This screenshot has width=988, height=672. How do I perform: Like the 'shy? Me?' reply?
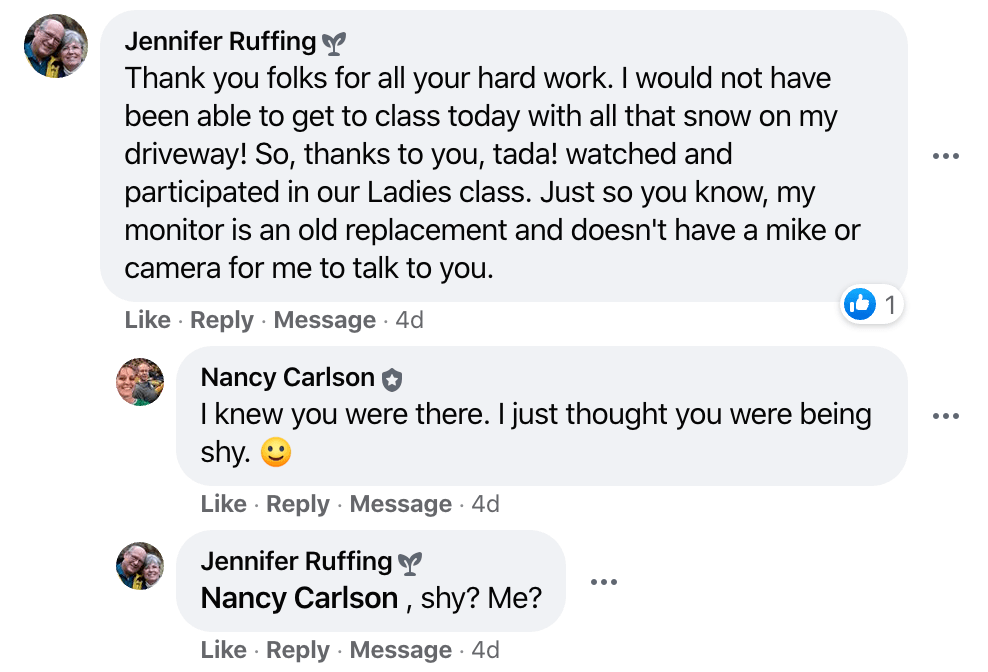tap(223, 650)
